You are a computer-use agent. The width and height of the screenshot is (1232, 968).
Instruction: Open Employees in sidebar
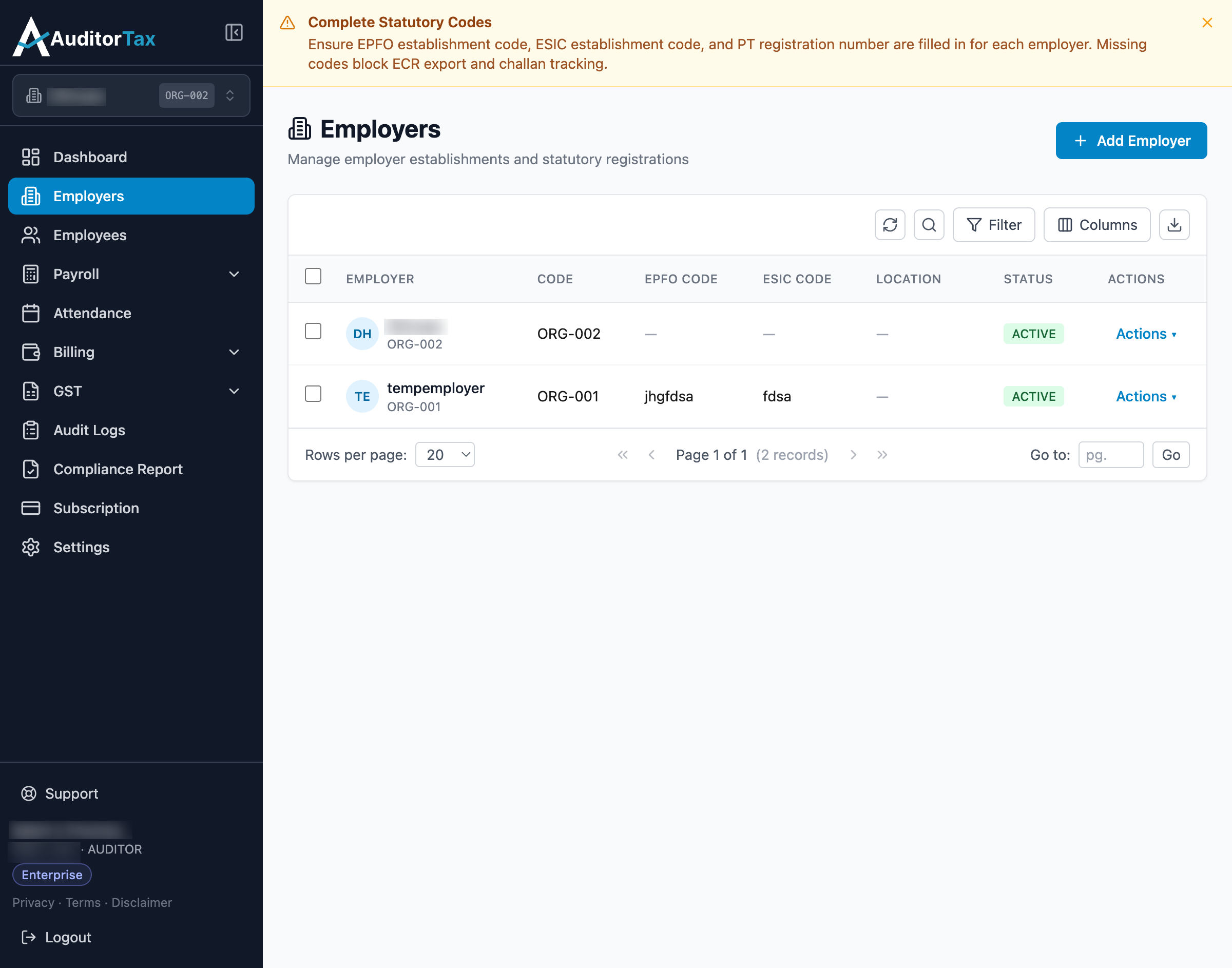coord(131,235)
